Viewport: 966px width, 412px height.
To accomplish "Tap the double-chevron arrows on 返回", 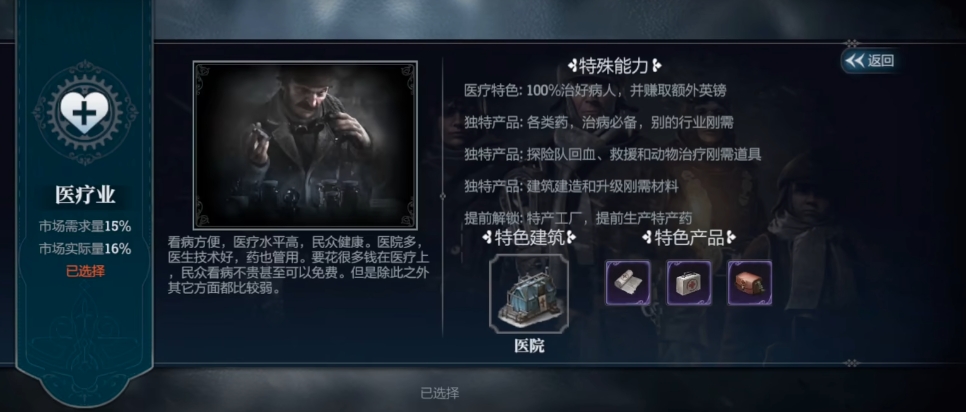I will coord(854,61).
